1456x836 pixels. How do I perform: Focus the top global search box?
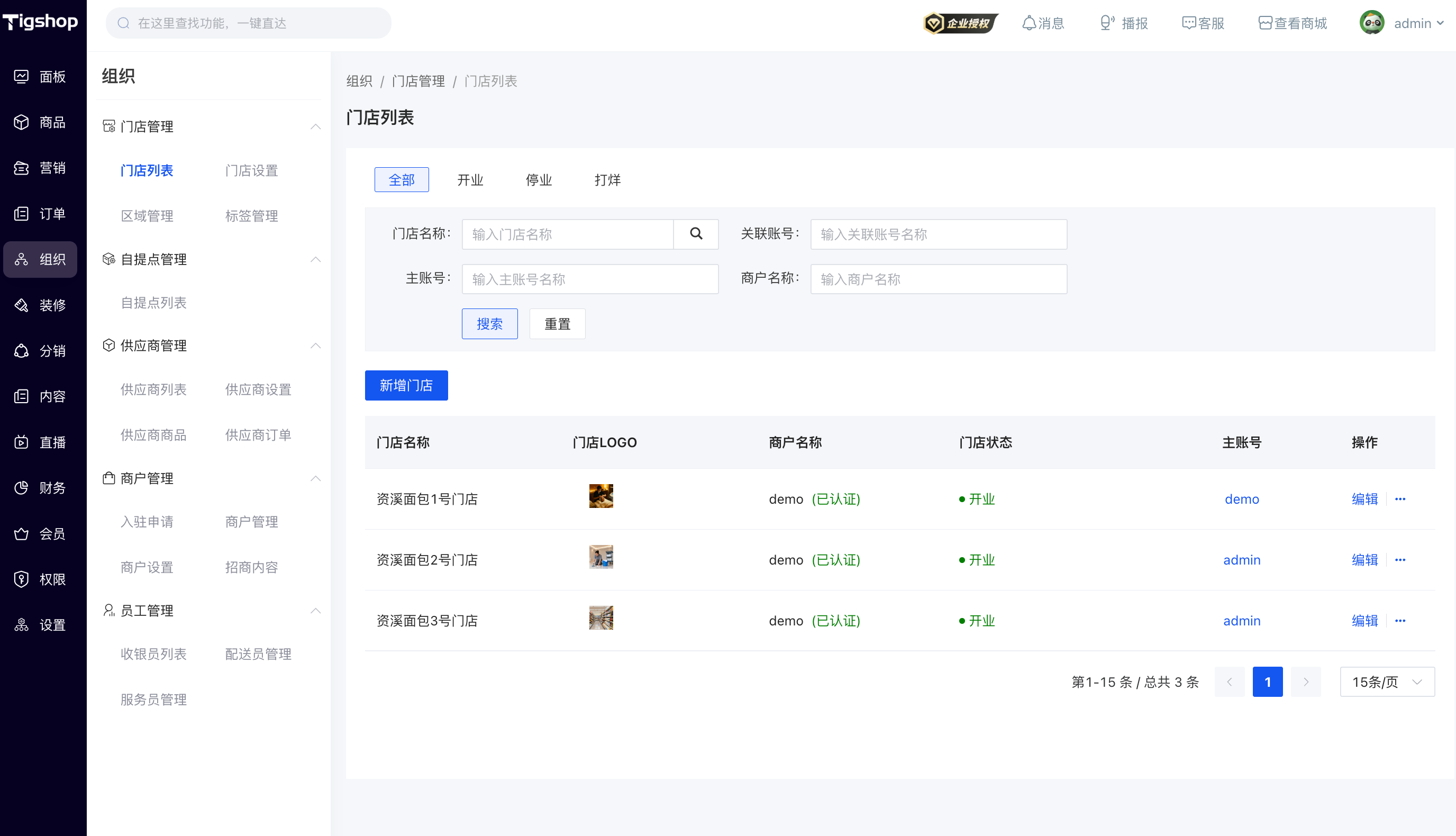click(249, 23)
